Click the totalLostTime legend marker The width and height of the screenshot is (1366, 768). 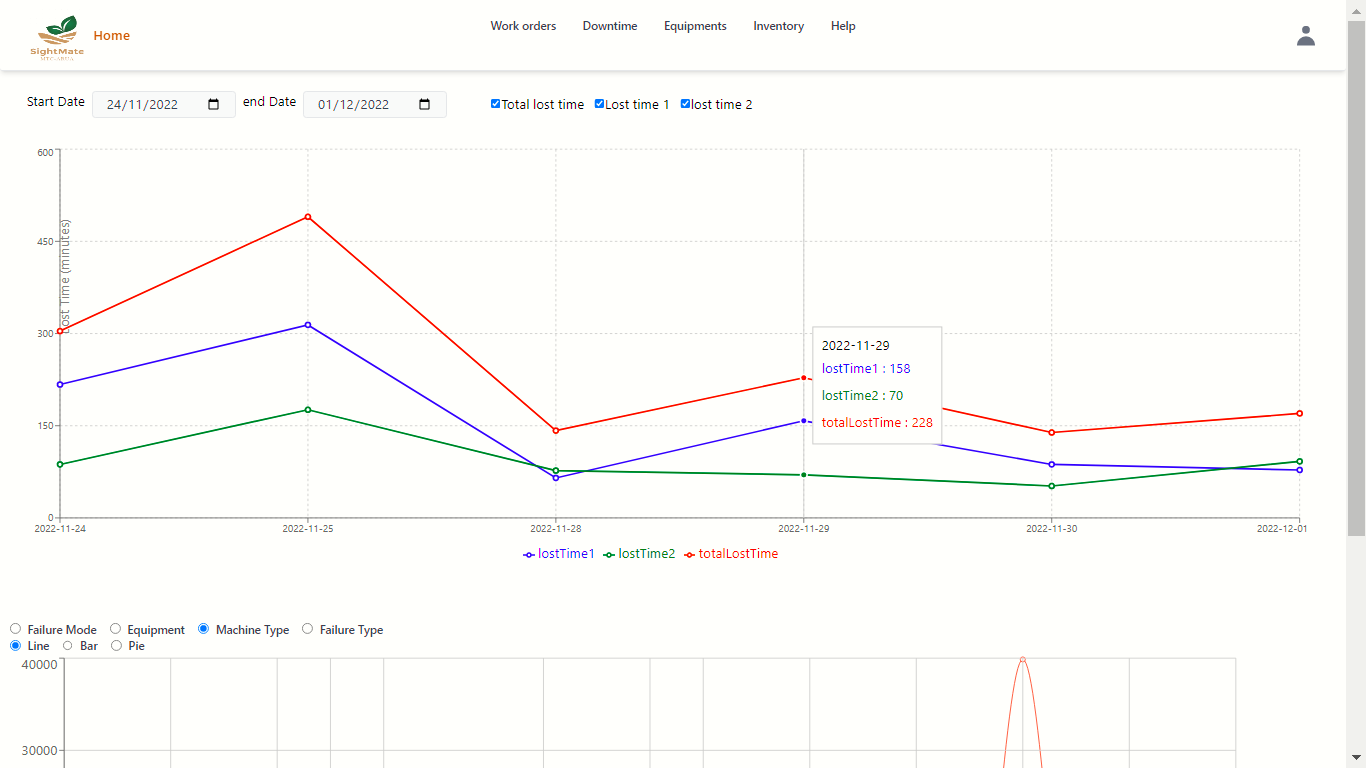tap(689, 555)
